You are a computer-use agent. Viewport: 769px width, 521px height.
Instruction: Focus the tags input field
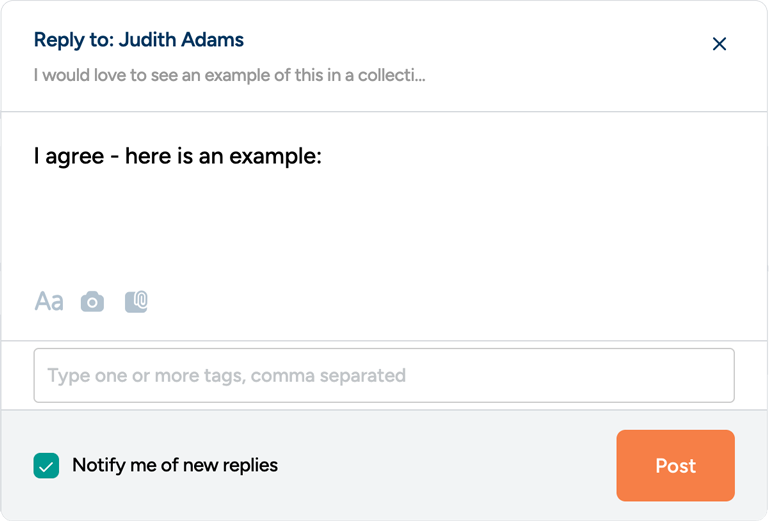[384, 376]
